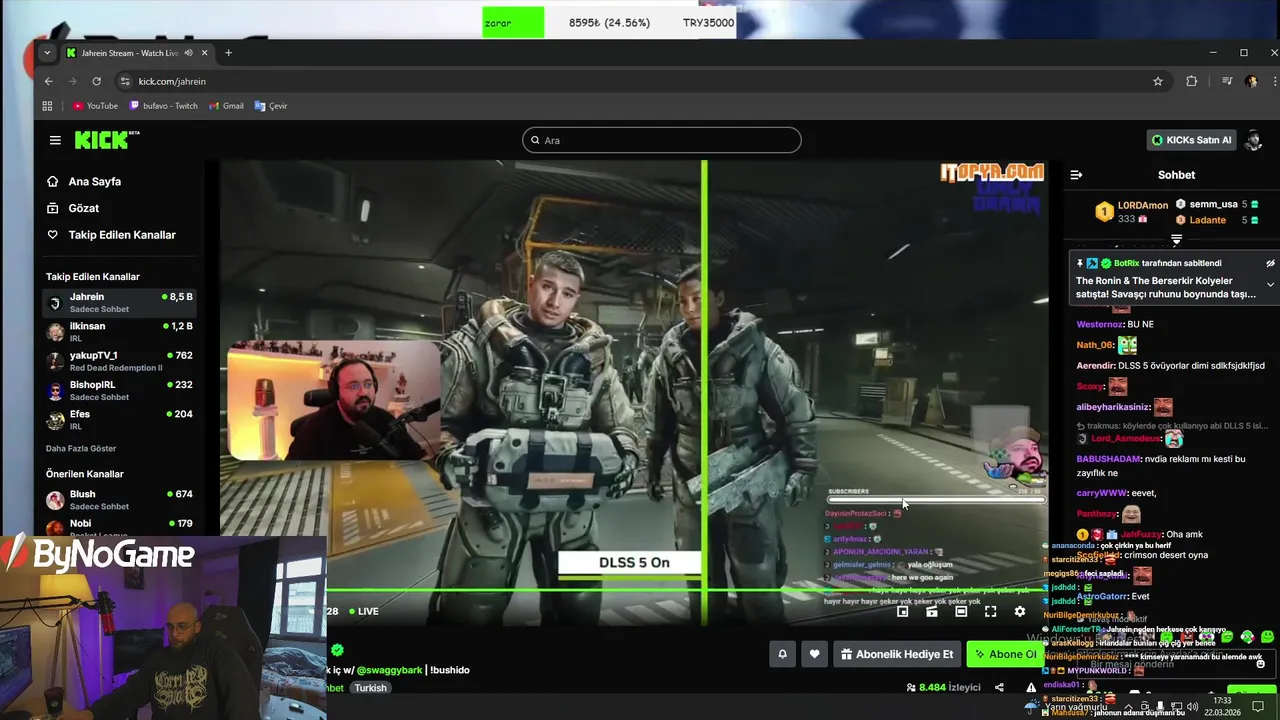Click the share icon below the stream
This screenshot has height=720, width=1280.
pyautogui.click(x=999, y=687)
